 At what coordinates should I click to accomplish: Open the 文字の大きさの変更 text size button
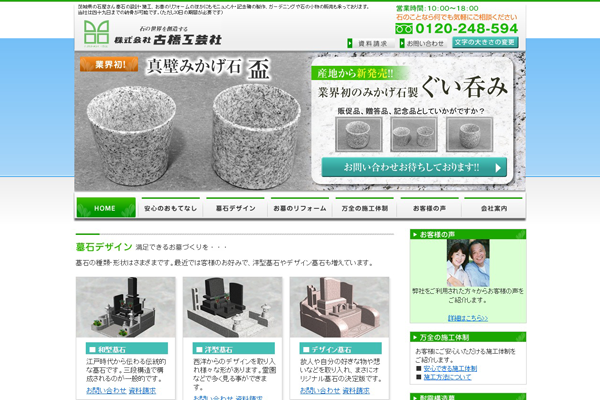click(485, 43)
